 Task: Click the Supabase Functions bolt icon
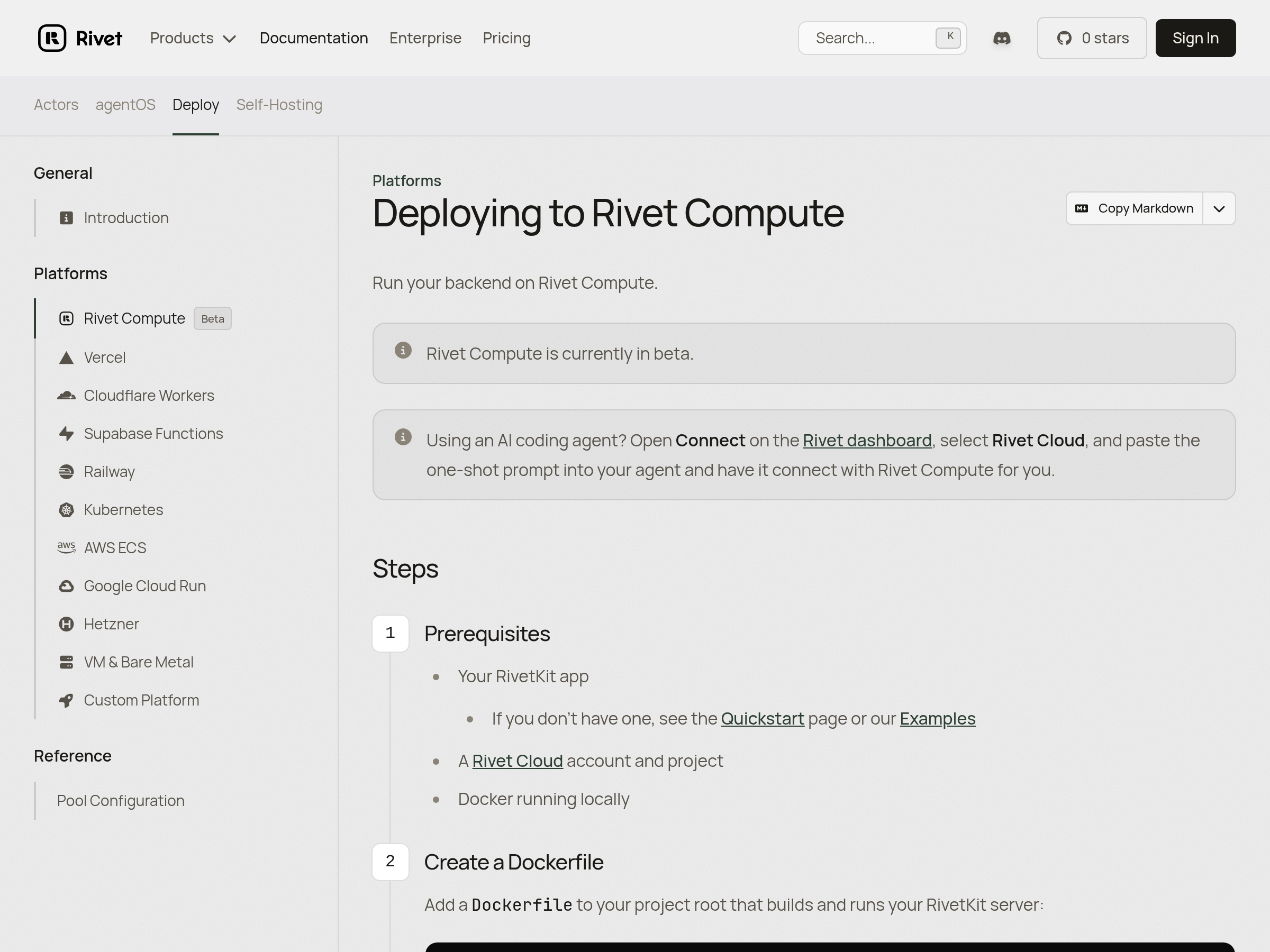66,434
